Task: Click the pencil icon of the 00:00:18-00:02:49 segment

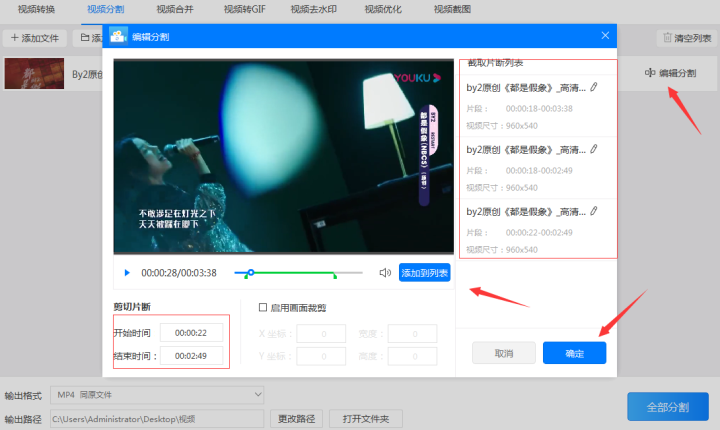Action: pyautogui.click(x=594, y=149)
